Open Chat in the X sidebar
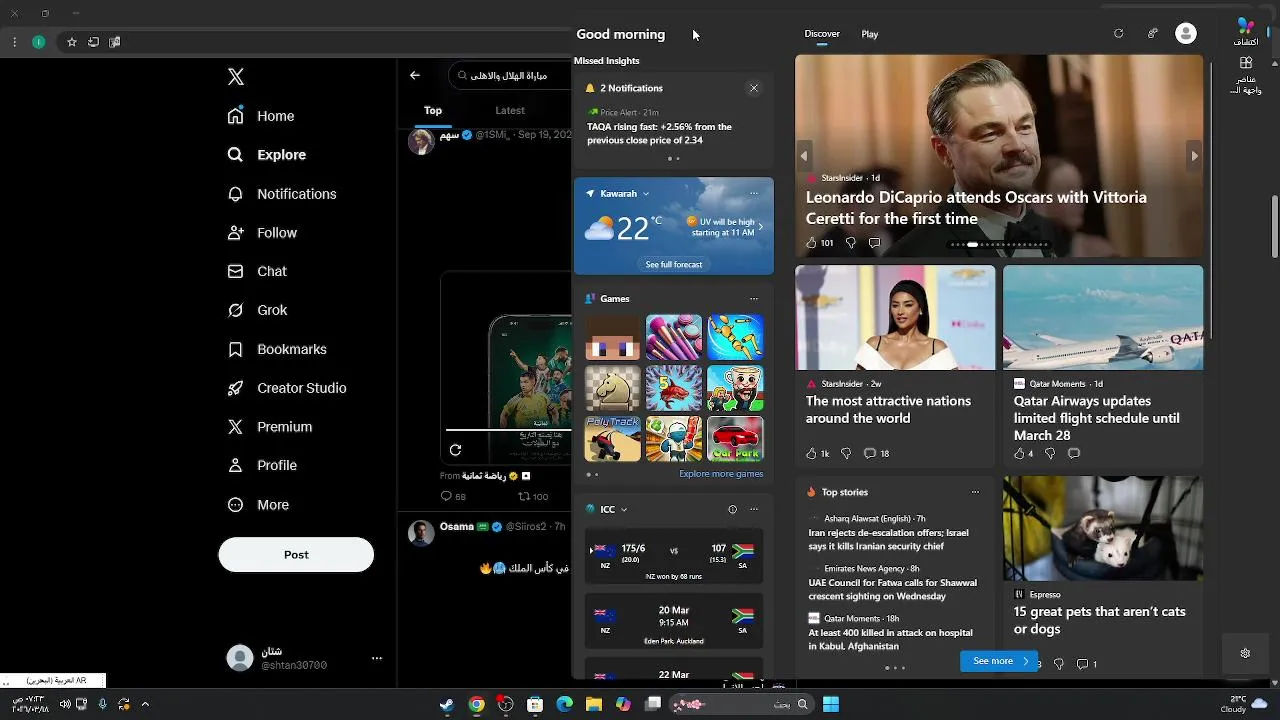 (x=257, y=271)
